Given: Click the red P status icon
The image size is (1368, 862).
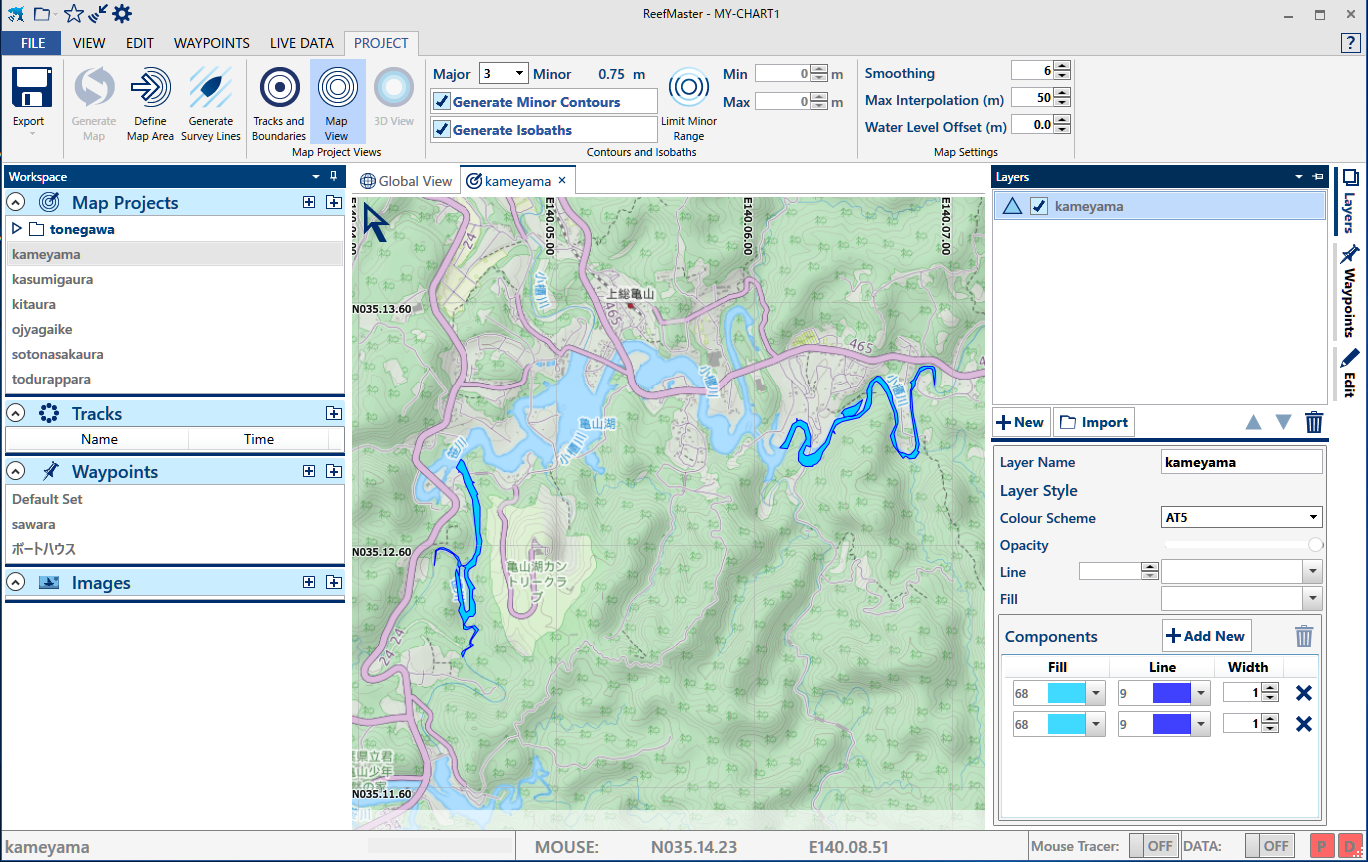Looking at the screenshot, I should coord(1320,846).
